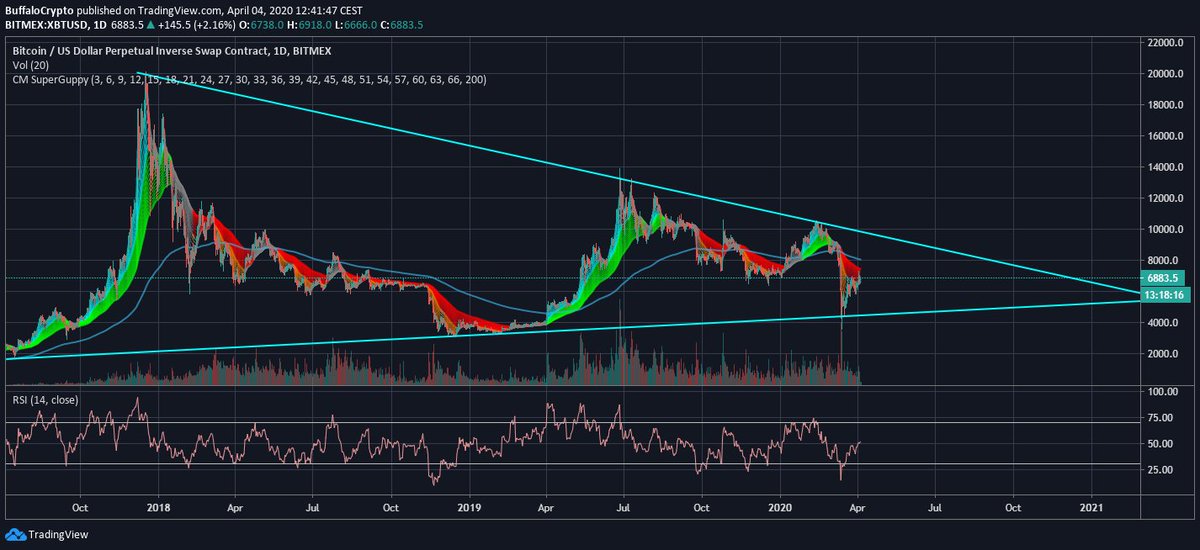Click the 10000.0 price axis label
The width and height of the screenshot is (1200, 550).
click(1167, 229)
